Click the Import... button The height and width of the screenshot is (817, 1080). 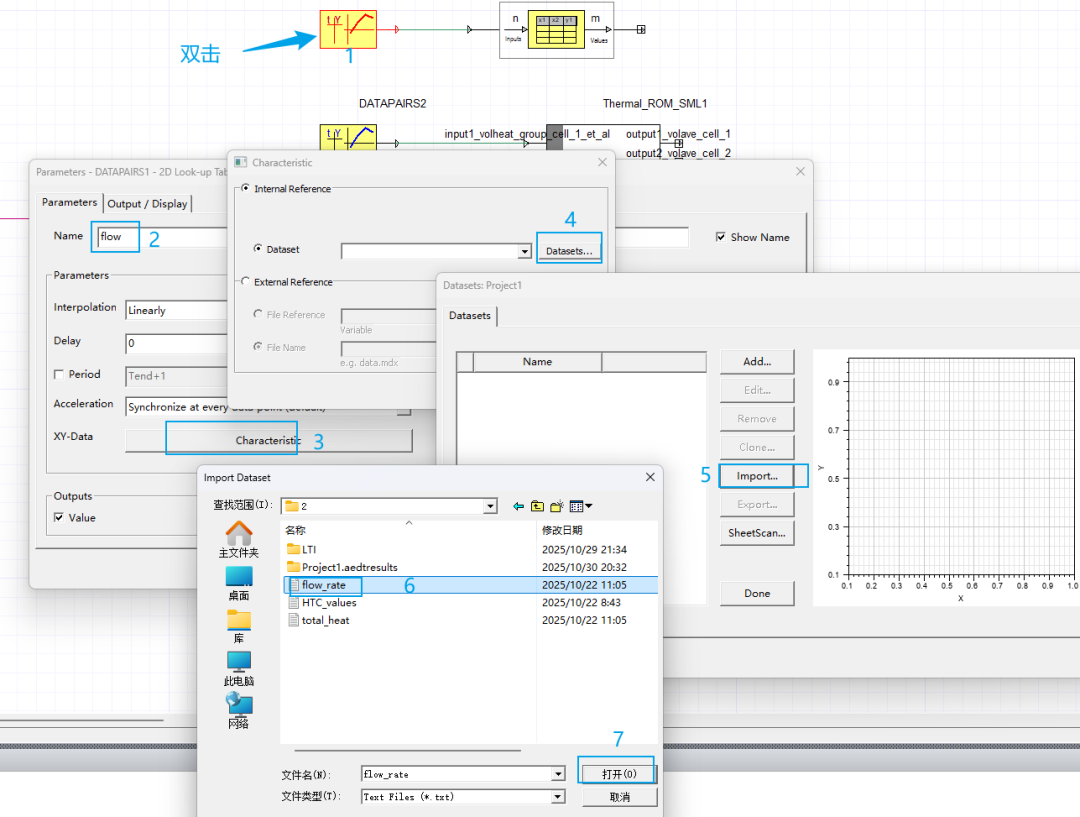point(757,476)
